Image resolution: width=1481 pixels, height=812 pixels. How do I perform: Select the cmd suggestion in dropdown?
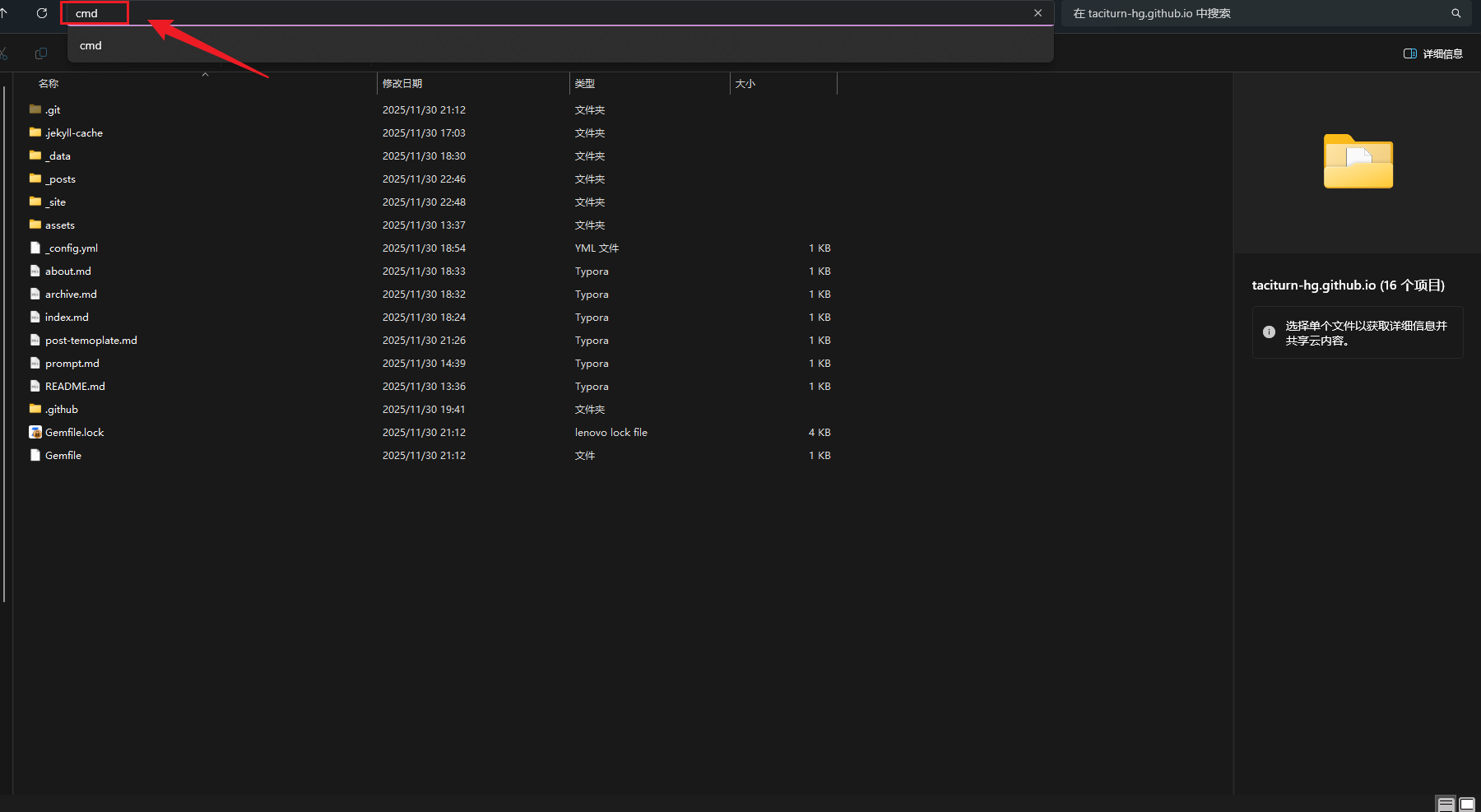pos(91,45)
